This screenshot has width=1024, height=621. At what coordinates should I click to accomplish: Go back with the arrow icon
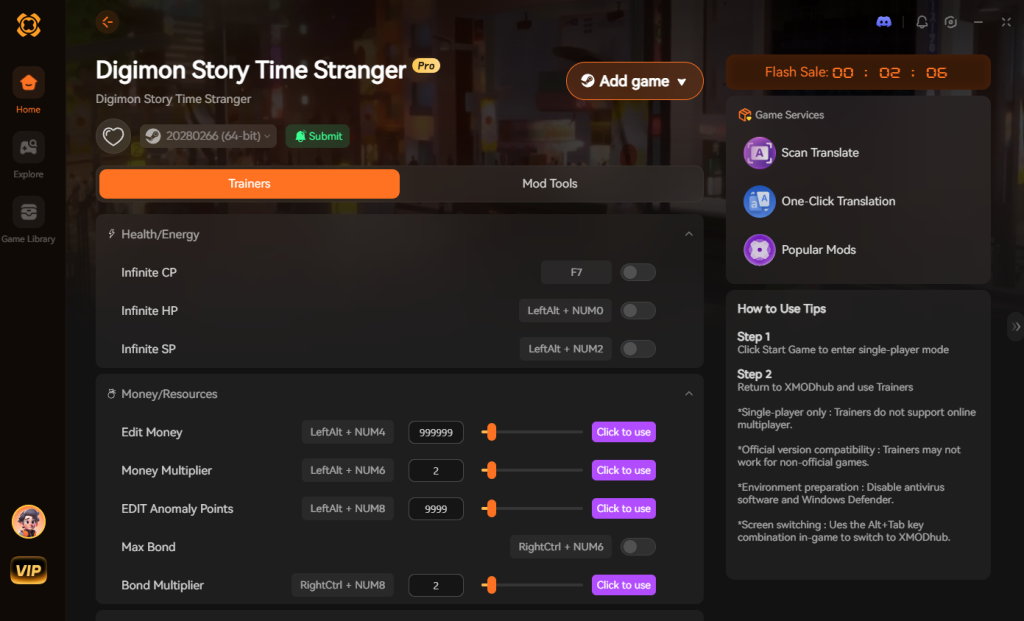click(107, 22)
